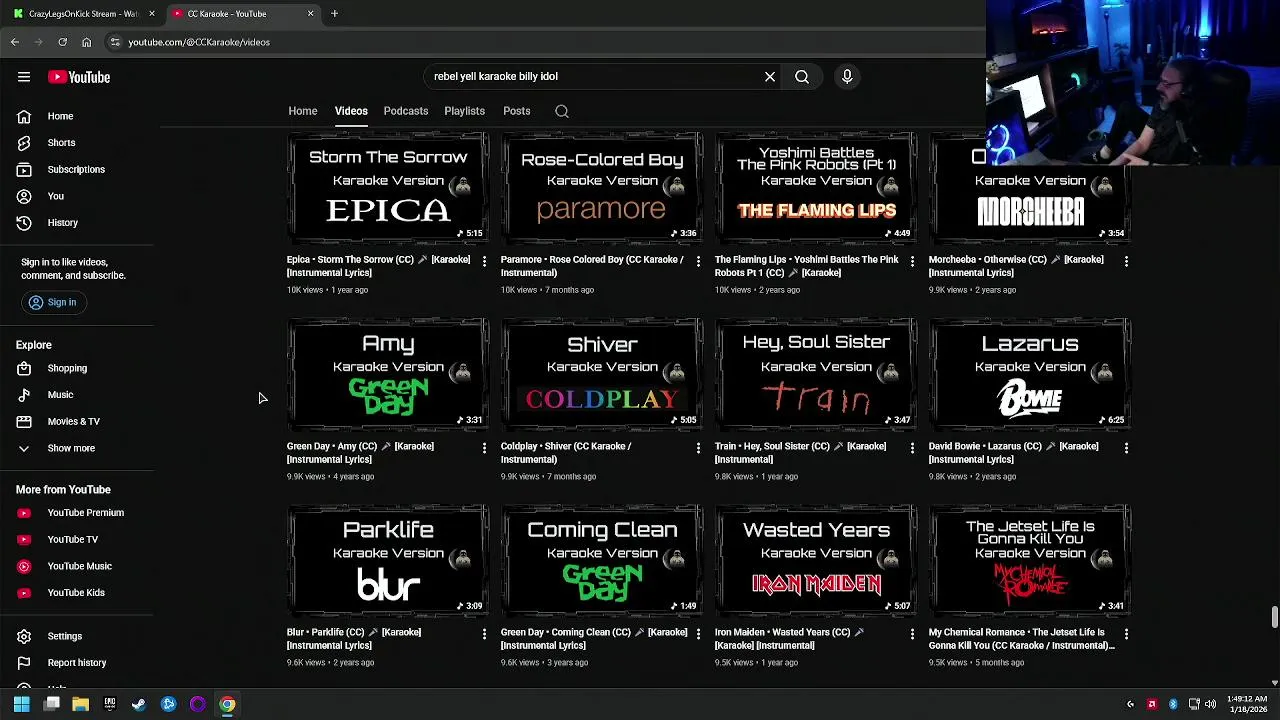The image size is (1280, 720).
Task: Play the Hey, Soul Sister Train thumbnail
Action: pos(816,374)
